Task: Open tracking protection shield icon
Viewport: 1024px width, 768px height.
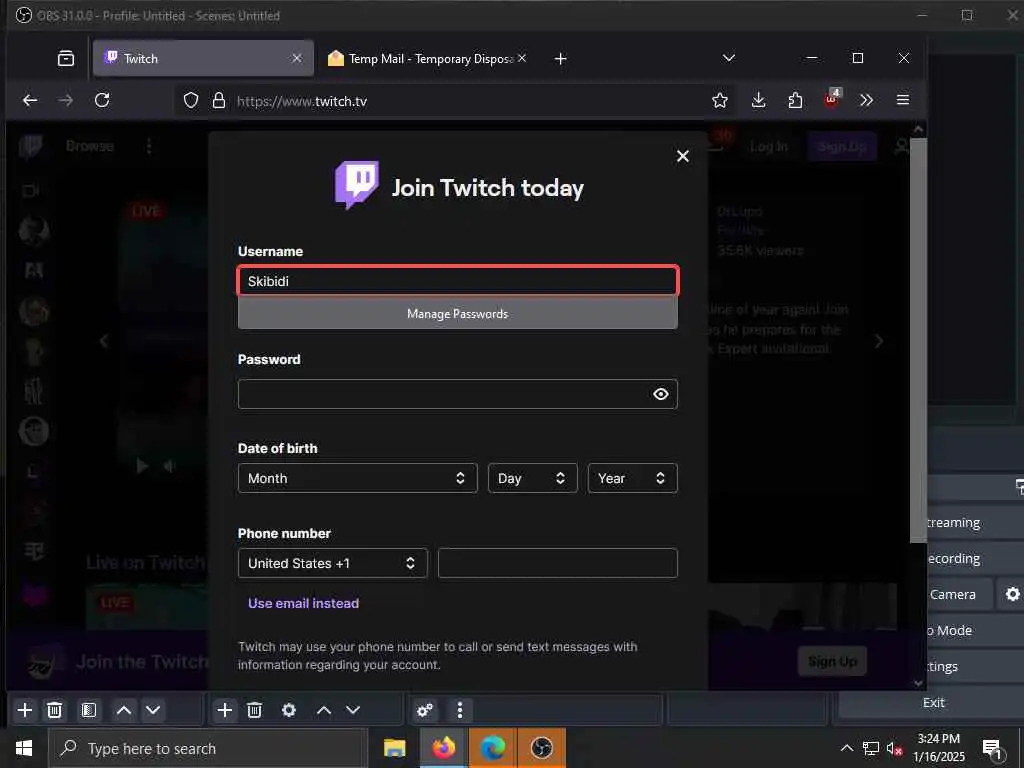Action: tap(191, 101)
